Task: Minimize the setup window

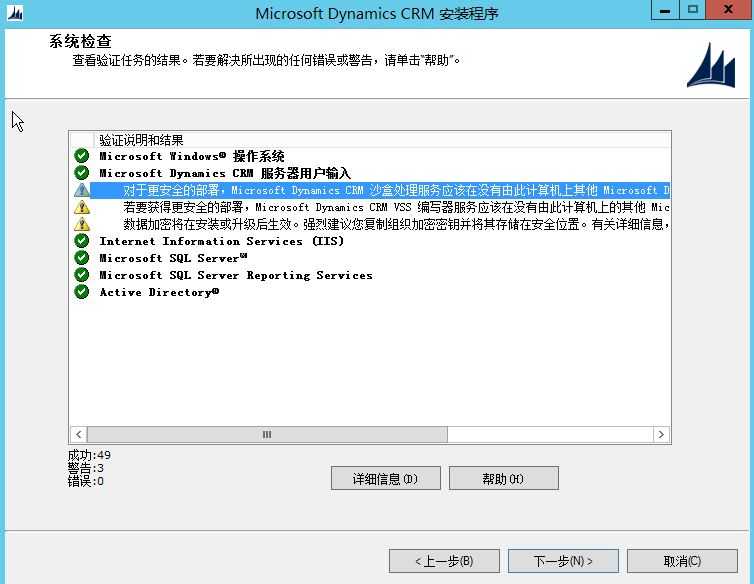Action: (x=665, y=10)
